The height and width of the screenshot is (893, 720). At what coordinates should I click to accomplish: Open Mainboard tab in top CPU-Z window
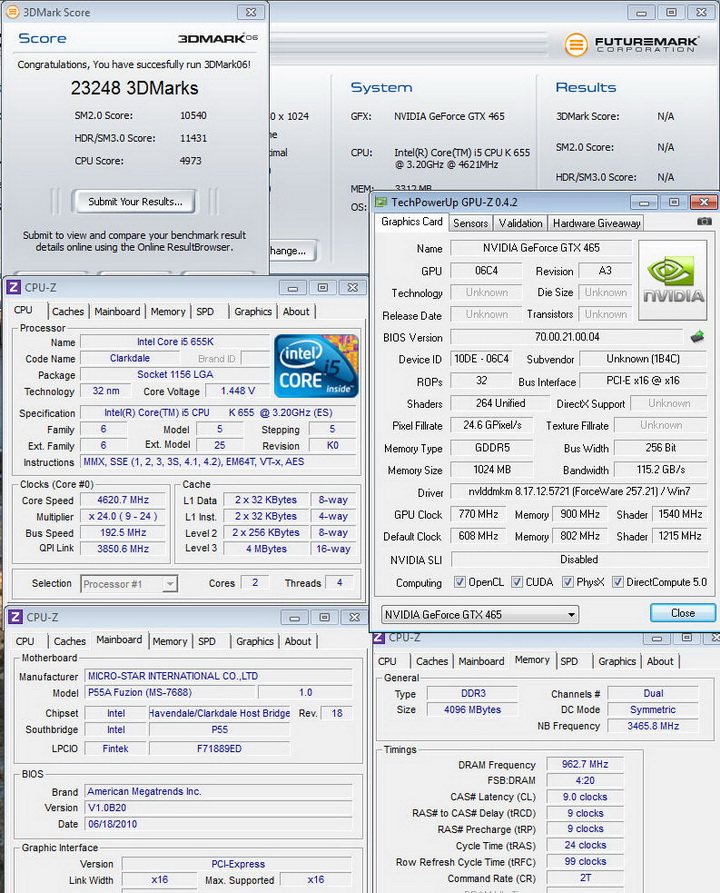point(117,312)
